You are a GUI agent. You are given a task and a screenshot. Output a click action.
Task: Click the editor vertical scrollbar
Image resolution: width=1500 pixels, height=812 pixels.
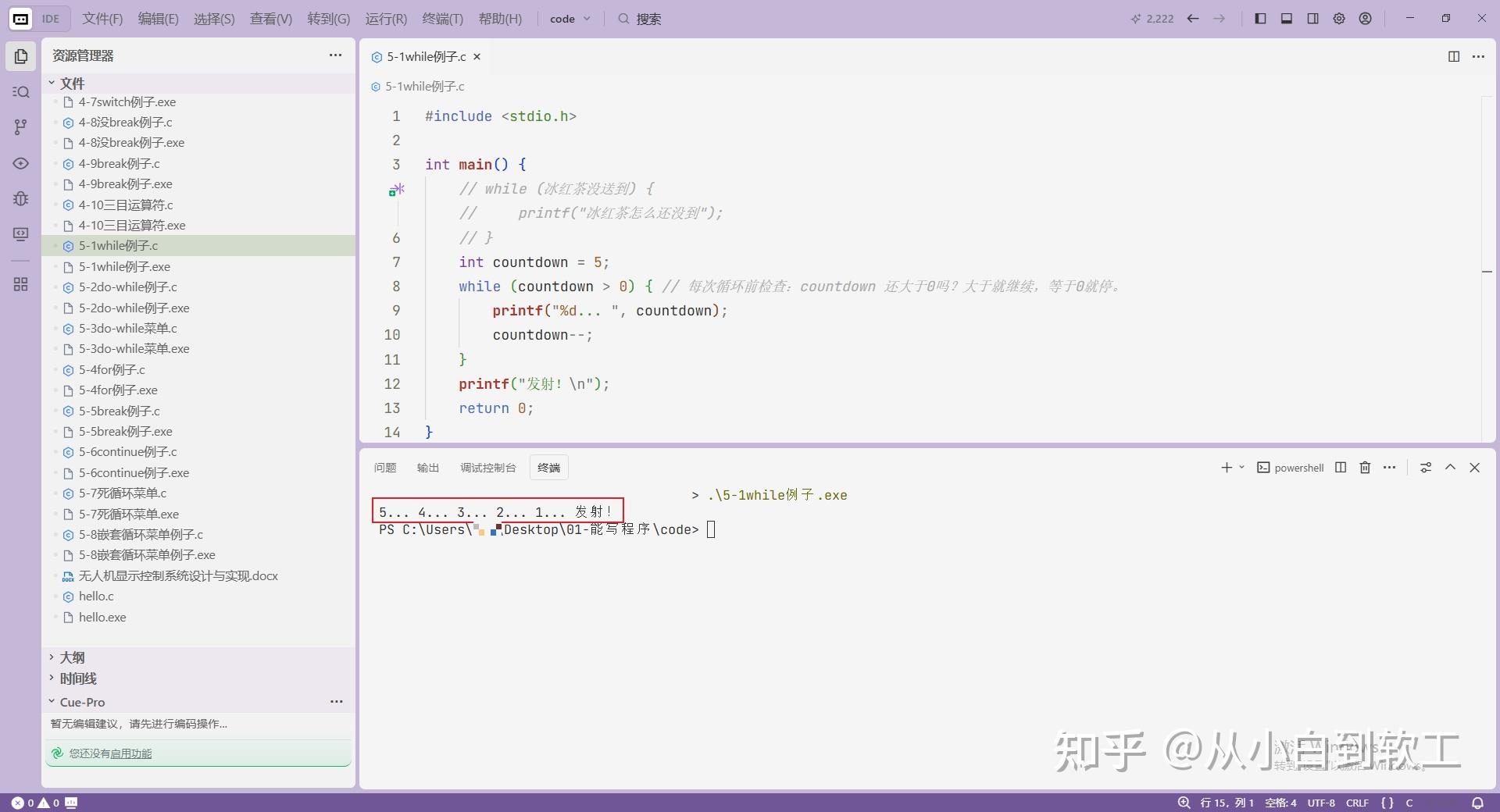[x=1487, y=269]
